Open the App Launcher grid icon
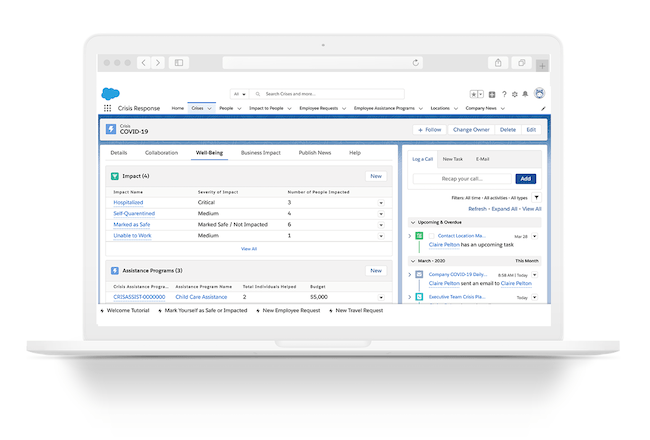This screenshot has width=650, height=440. coord(108,108)
